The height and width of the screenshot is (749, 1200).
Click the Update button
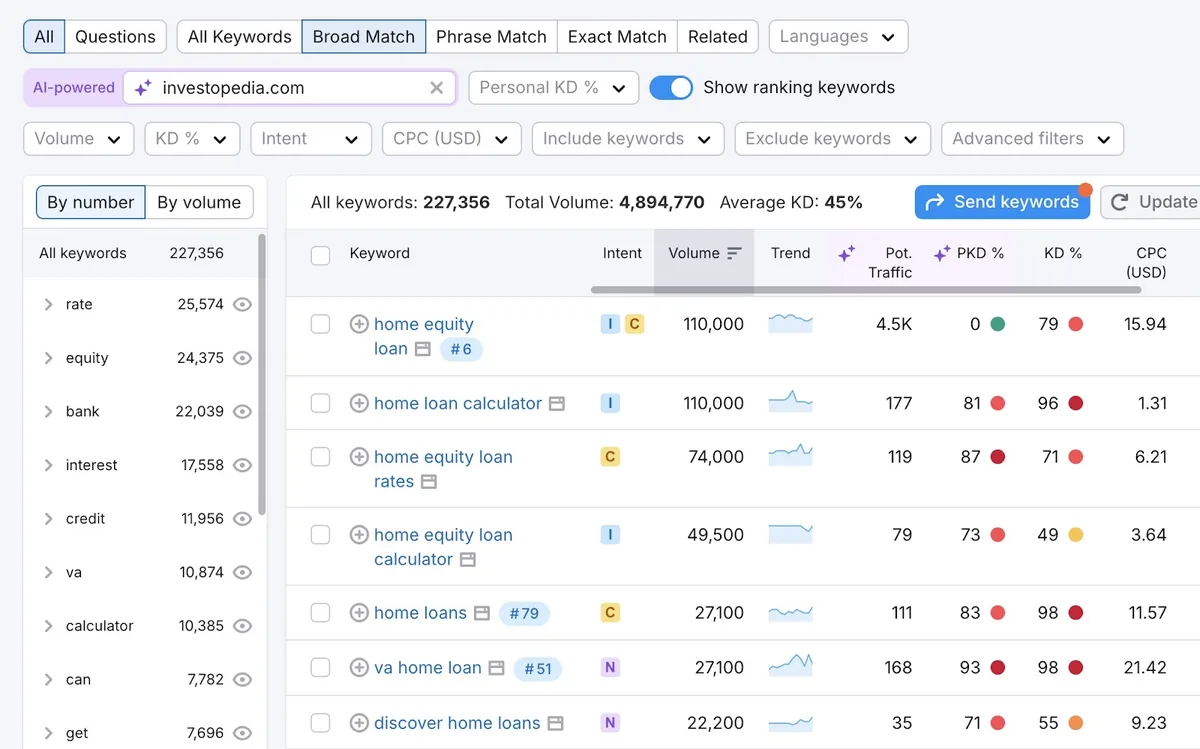point(1152,202)
